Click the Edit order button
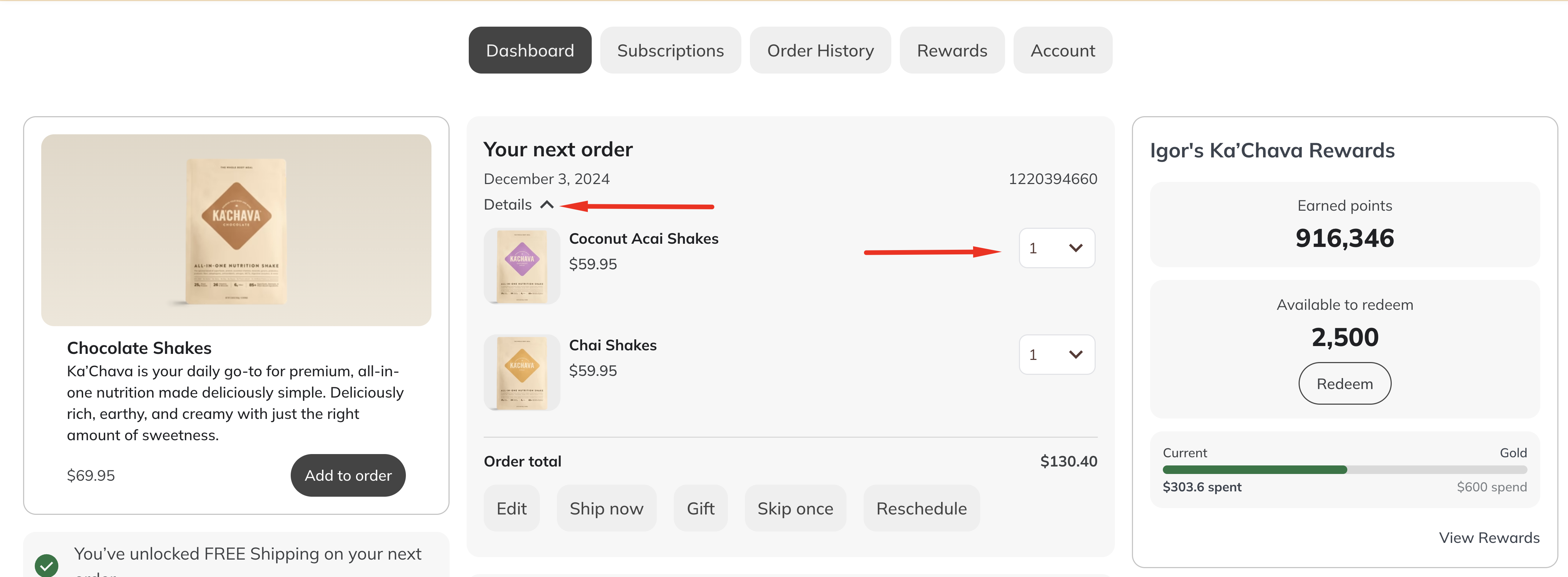The height and width of the screenshot is (577, 1568). coord(511,508)
